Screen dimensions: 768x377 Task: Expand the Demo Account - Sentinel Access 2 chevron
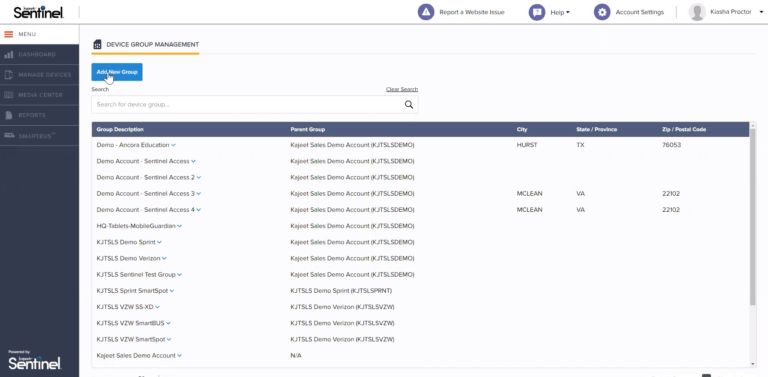coord(199,177)
